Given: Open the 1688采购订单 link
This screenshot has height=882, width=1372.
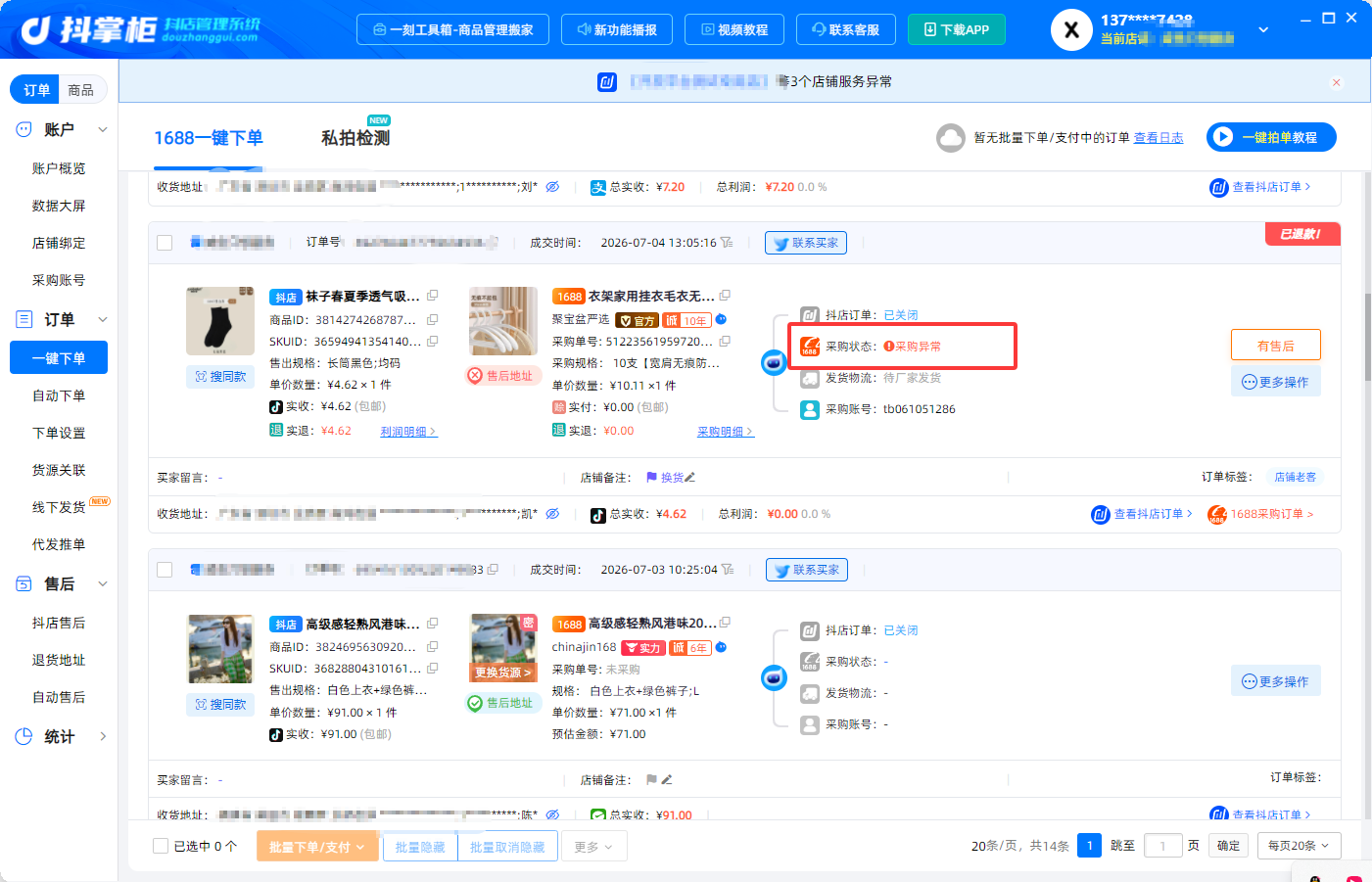Looking at the screenshot, I should 1260,514.
